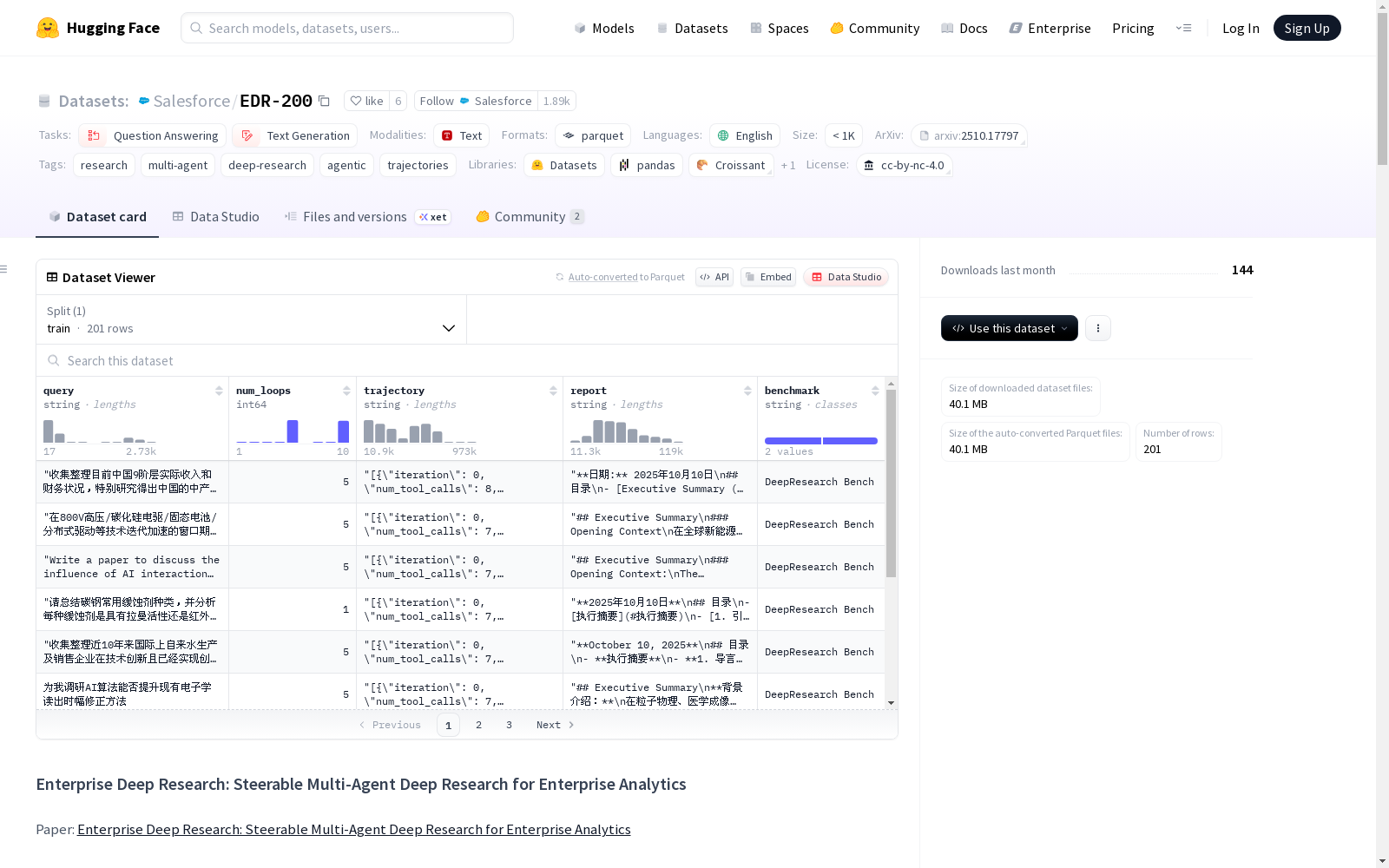Select the multi-agent tag
This screenshot has width=1389, height=868.
coord(178,165)
